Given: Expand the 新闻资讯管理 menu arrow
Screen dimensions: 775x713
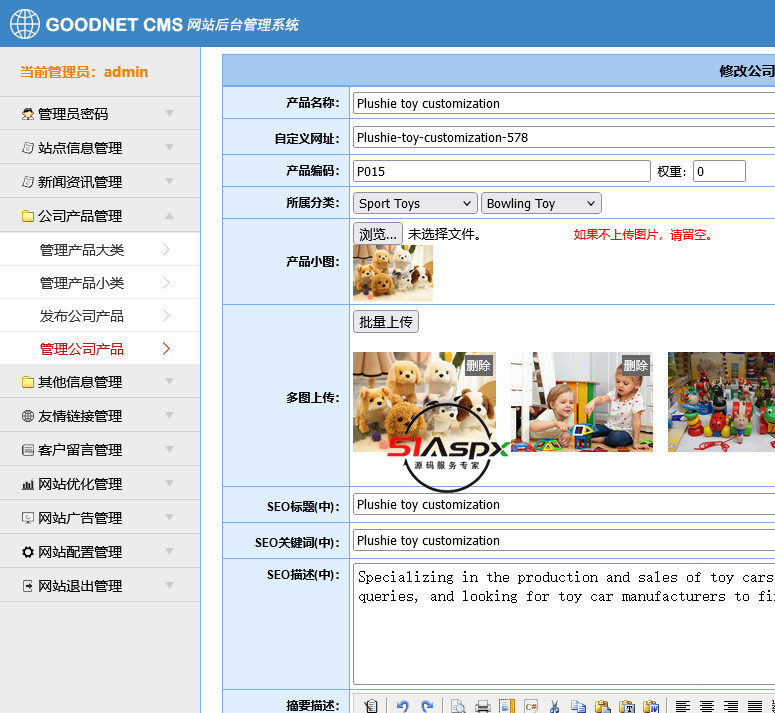Looking at the screenshot, I should [x=170, y=181].
